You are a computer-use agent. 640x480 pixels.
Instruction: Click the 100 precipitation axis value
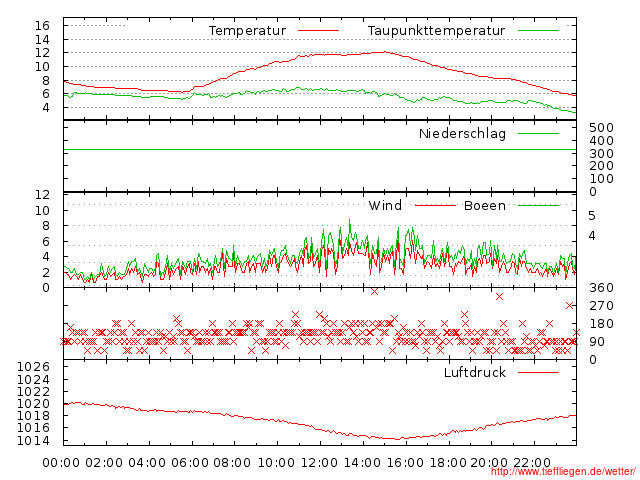601,179
